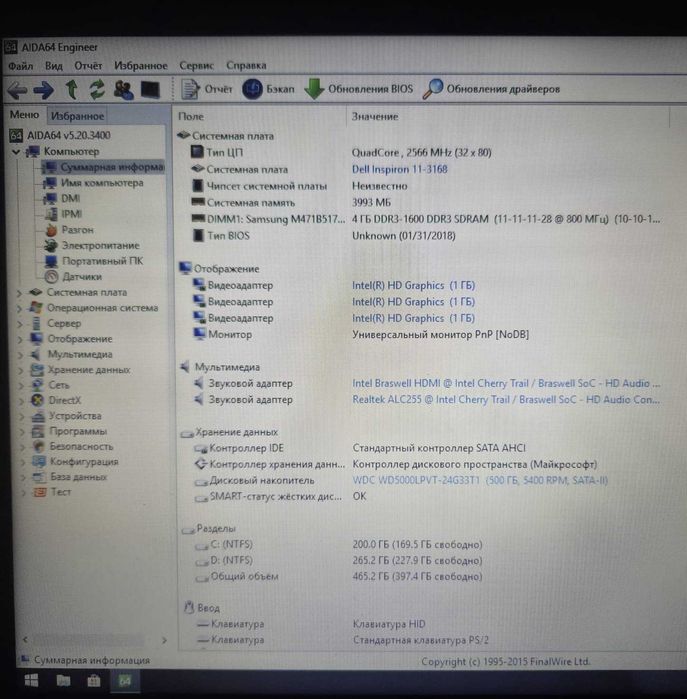Expand the Отображение tree node

click(x=20, y=340)
